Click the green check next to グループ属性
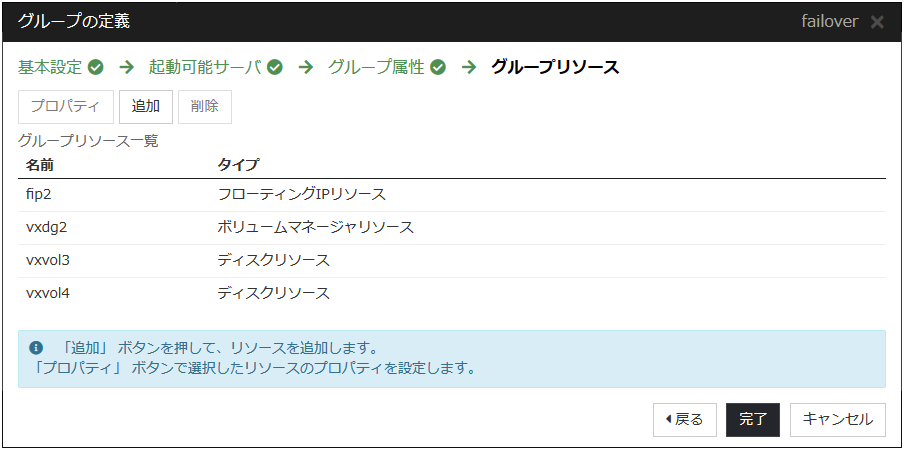The height and width of the screenshot is (450, 904). (437, 68)
